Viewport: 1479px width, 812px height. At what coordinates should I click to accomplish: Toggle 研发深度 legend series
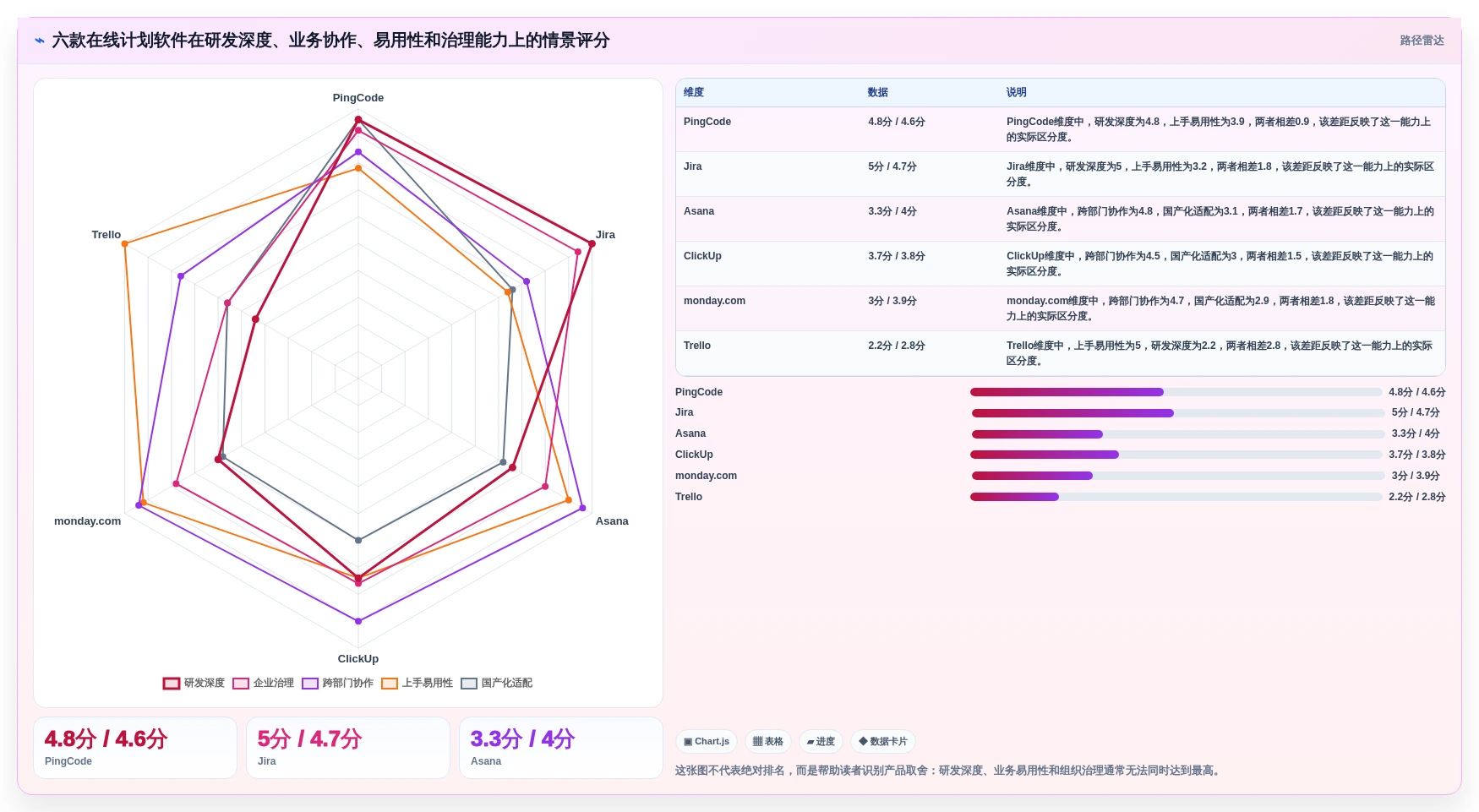tap(194, 683)
